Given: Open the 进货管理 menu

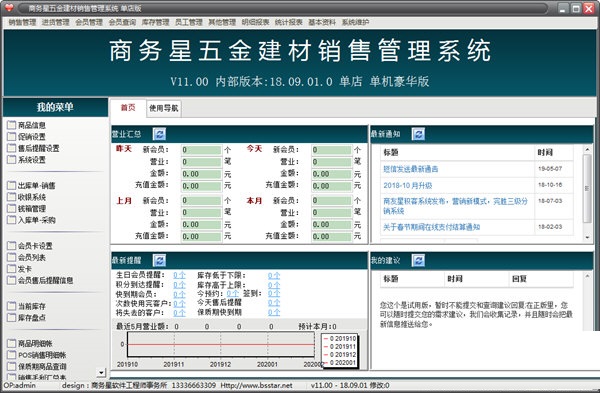Looking at the screenshot, I should click(55, 22).
